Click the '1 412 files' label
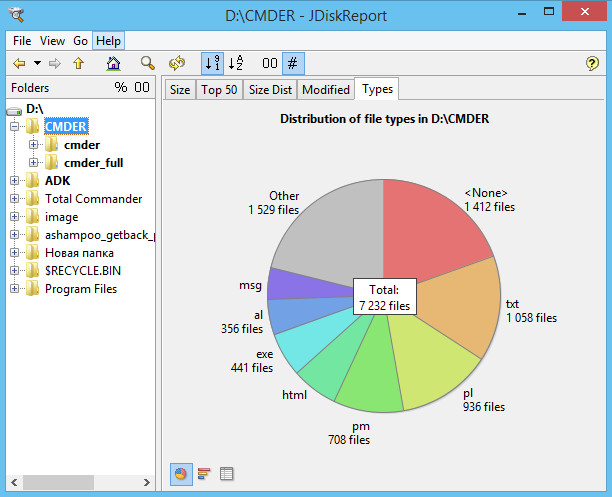The height and width of the screenshot is (497, 612). 489,207
